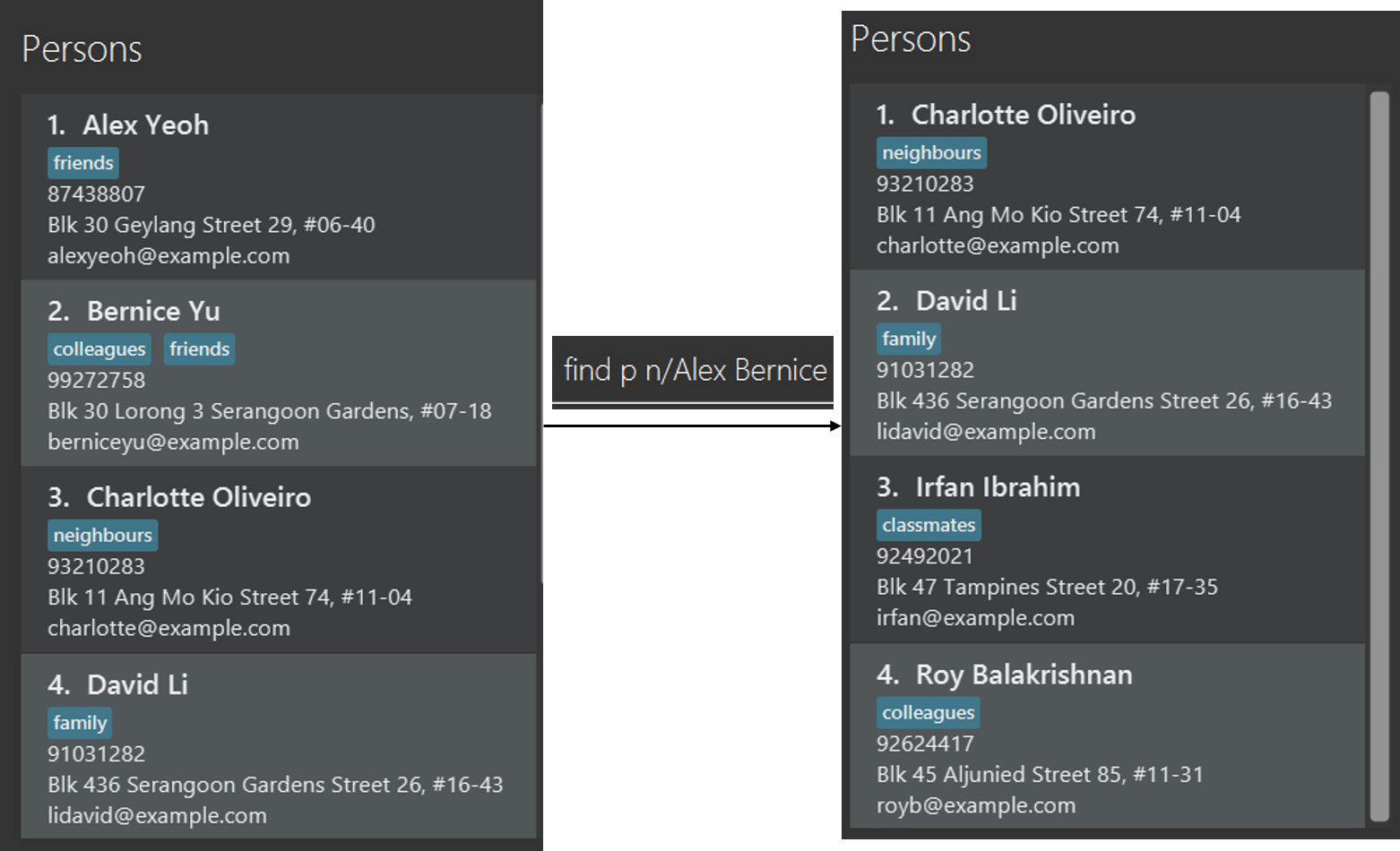The image size is (1400, 851).
Task: Click phone number 92624417
Action: 925,744
